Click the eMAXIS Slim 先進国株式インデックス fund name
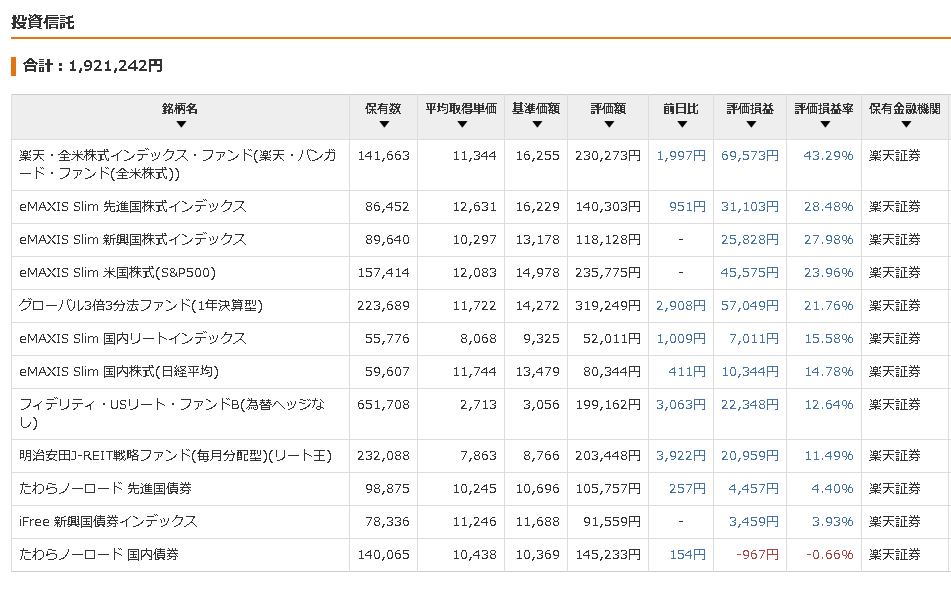This screenshot has height=603, width=951. (x=133, y=207)
